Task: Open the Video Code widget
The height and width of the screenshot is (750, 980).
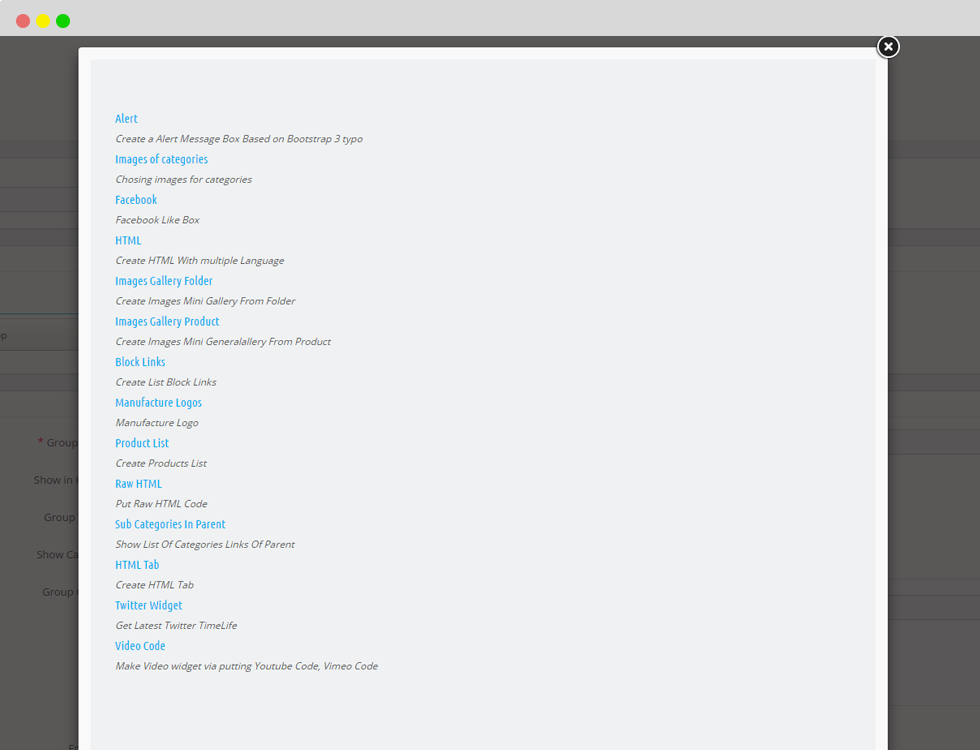Action: (140, 646)
